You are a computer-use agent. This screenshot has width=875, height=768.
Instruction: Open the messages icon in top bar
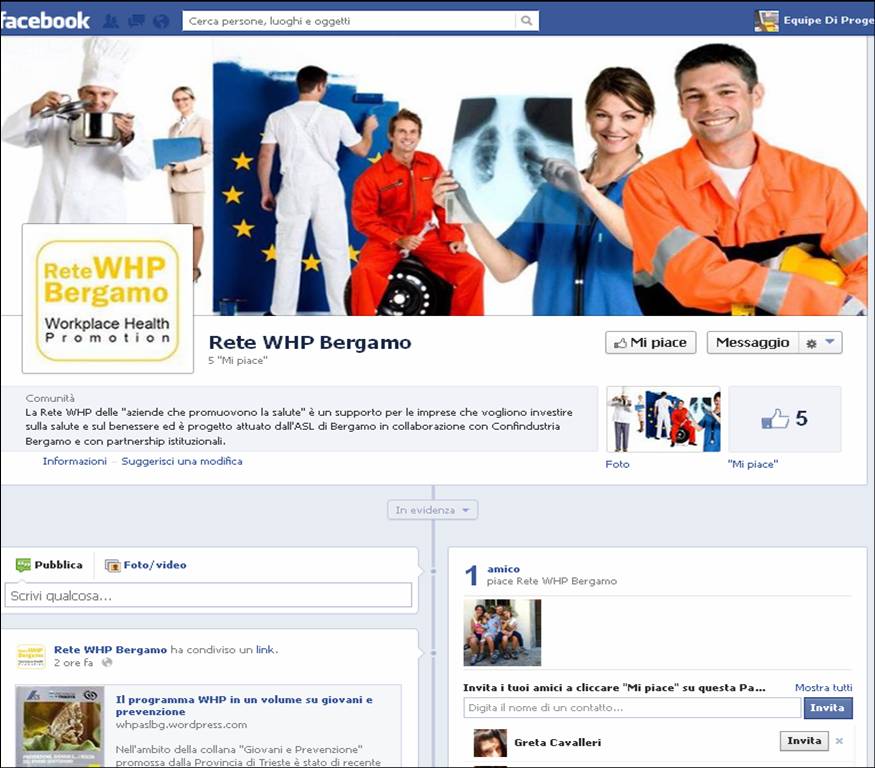(135, 21)
